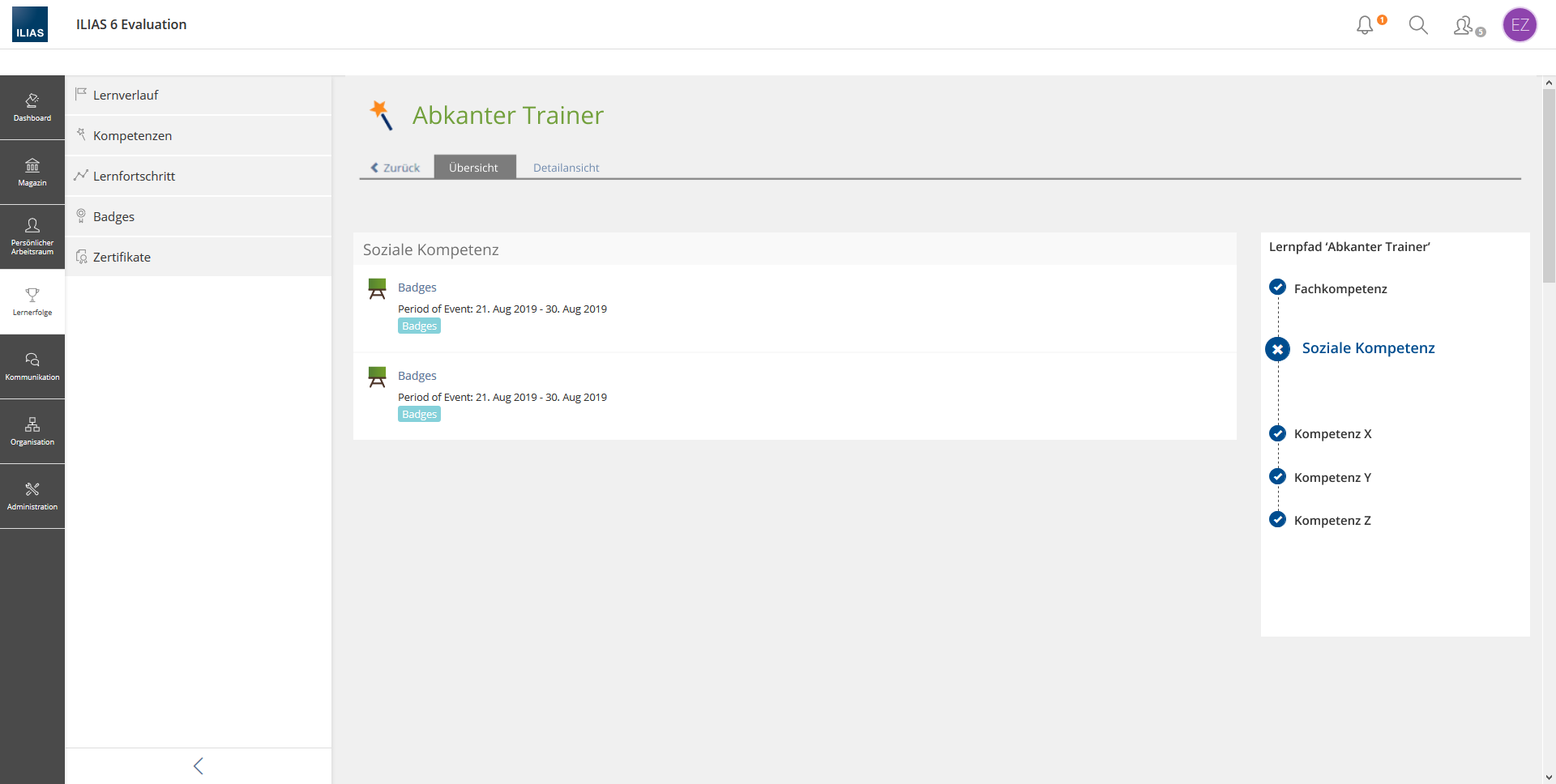Open Organisation in the main bar
Image resolution: width=1556 pixels, height=784 pixels.
click(x=32, y=432)
